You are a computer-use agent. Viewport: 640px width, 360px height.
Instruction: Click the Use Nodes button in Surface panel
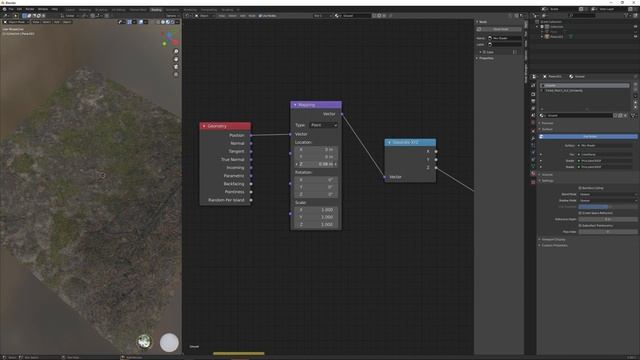[x=589, y=136]
